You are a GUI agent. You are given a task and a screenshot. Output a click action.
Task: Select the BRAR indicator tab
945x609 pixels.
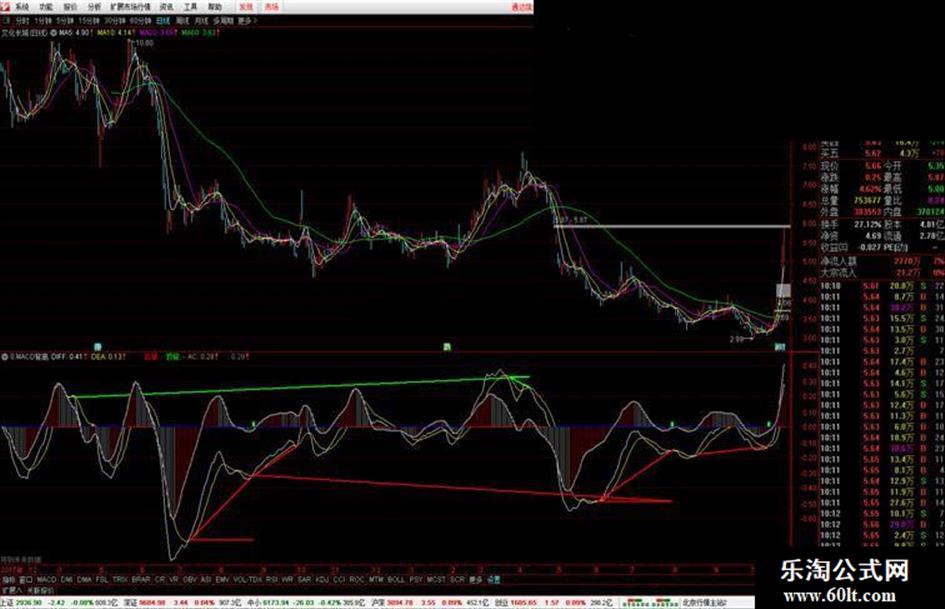(140, 579)
